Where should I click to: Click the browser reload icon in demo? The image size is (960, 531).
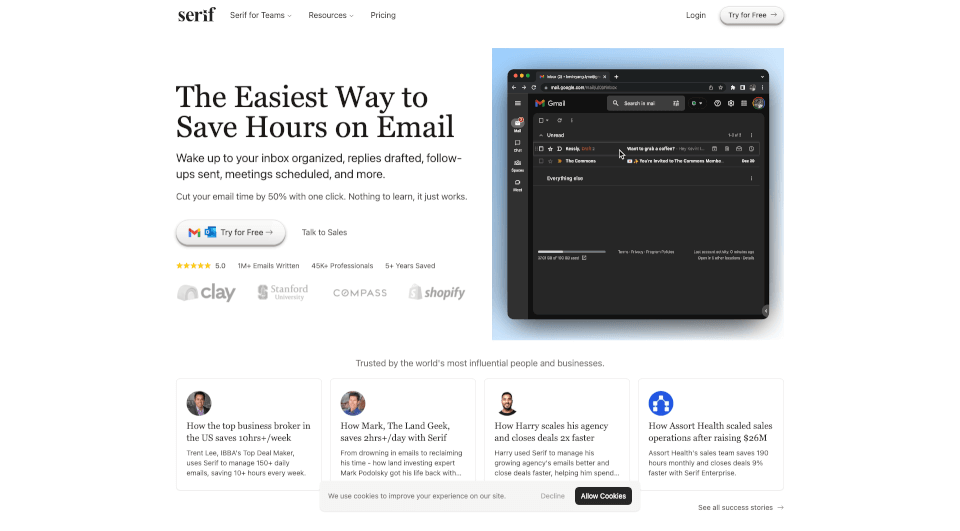(x=533, y=88)
